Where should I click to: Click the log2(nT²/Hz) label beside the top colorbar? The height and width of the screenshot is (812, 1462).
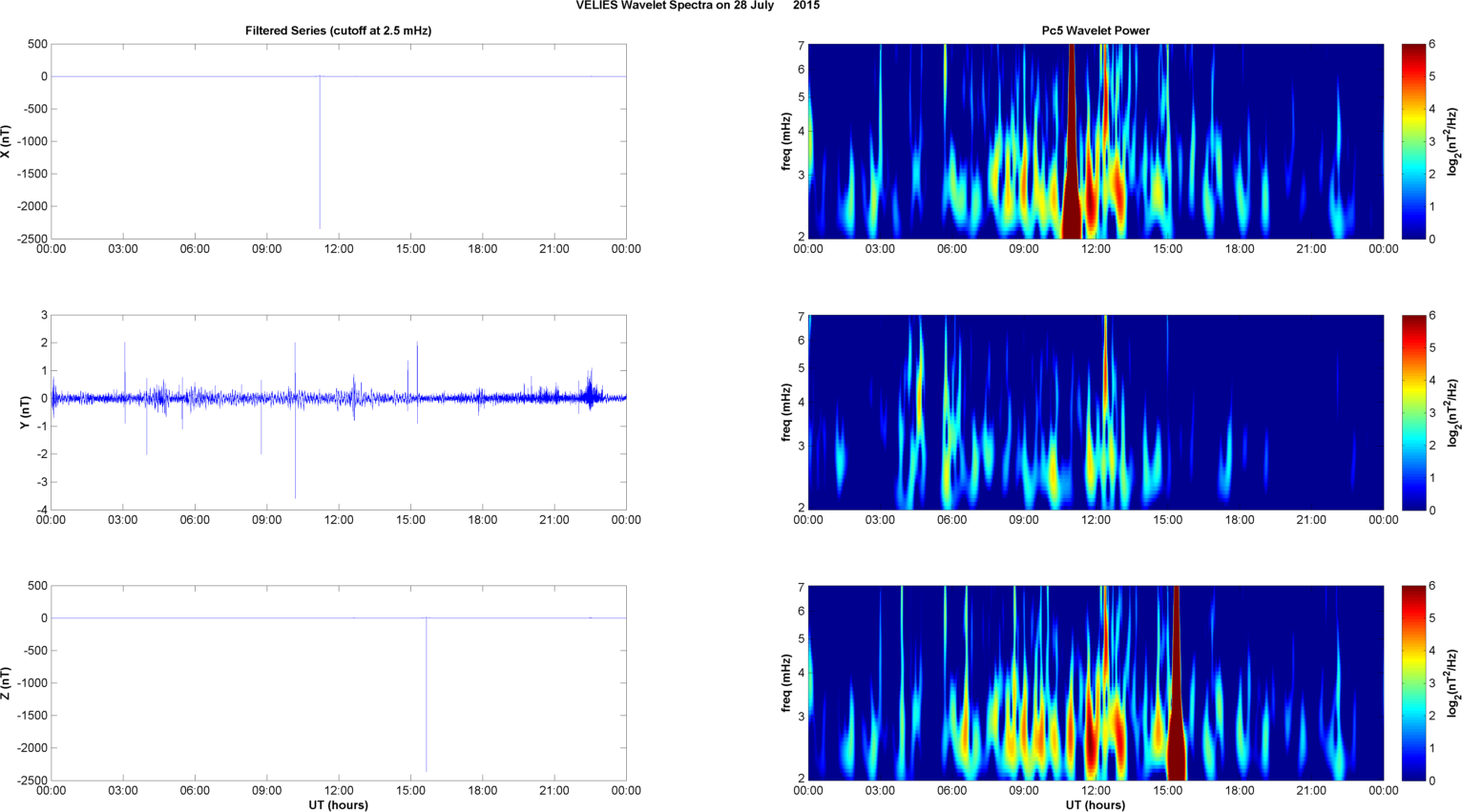click(1452, 141)
